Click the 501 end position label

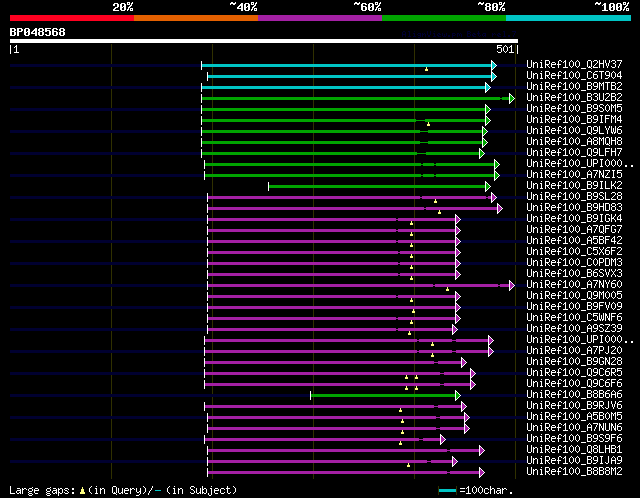point(505,49)
